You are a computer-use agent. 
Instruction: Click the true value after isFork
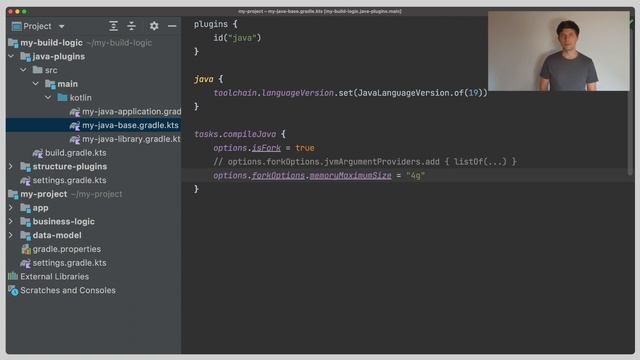304,148
